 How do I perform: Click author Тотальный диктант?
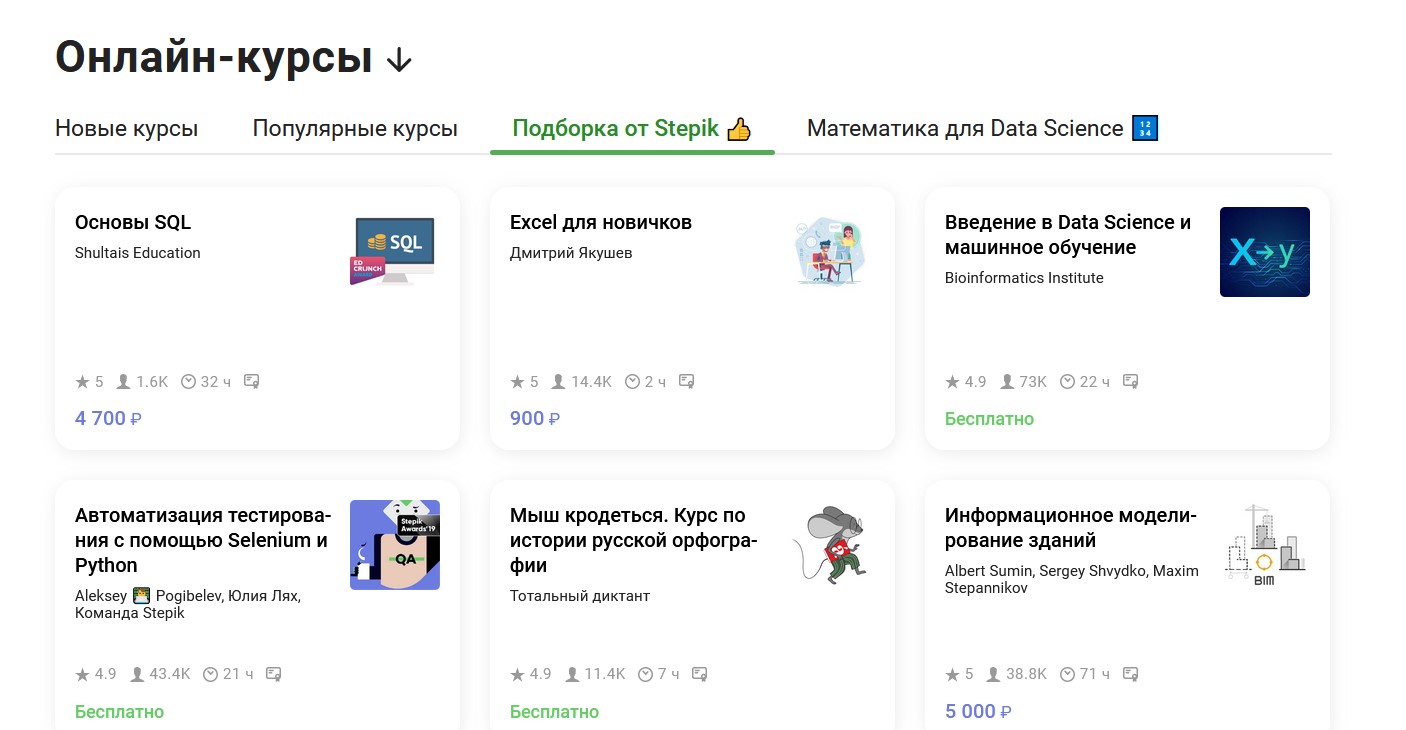[580, 596]
